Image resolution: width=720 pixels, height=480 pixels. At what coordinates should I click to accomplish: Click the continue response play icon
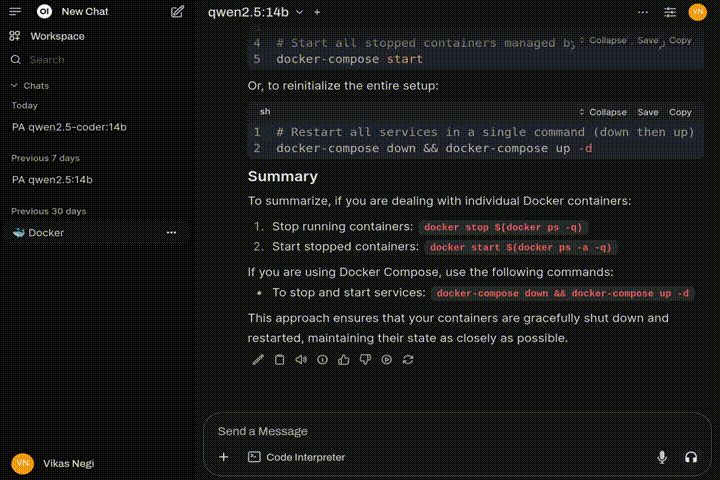click(387, 360)
